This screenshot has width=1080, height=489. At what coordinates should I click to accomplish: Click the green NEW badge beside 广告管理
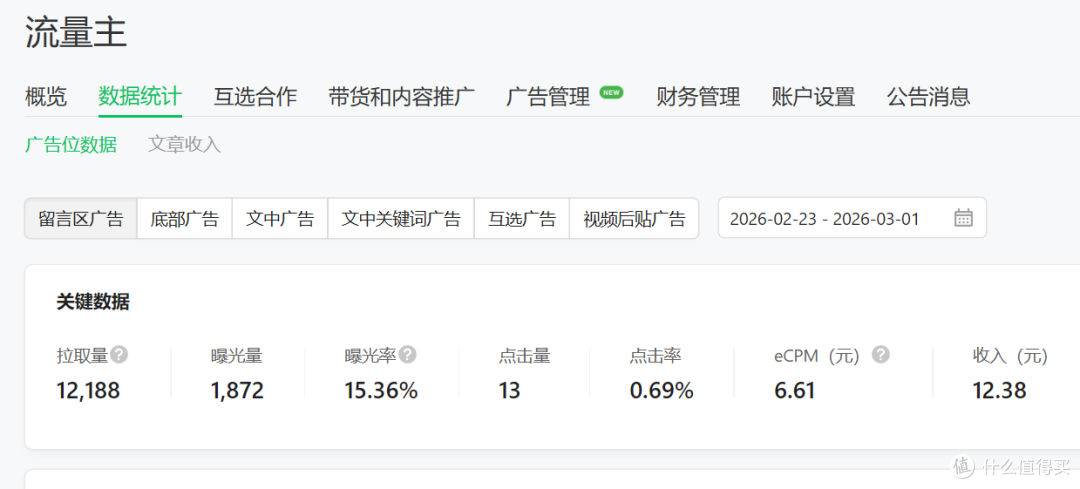612,92
